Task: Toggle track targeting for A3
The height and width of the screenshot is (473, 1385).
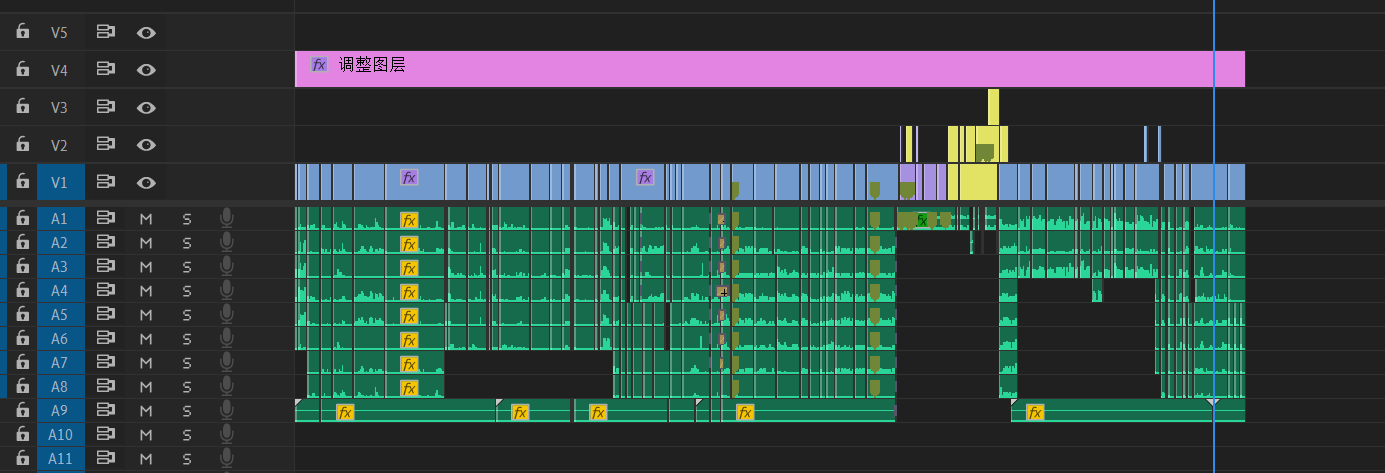Action: [60, 266]
